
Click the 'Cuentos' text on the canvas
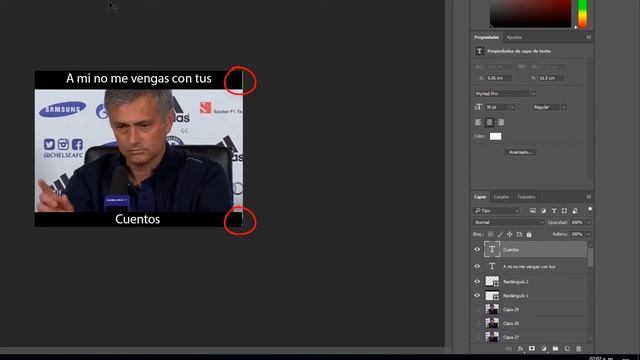pos(138,219)
